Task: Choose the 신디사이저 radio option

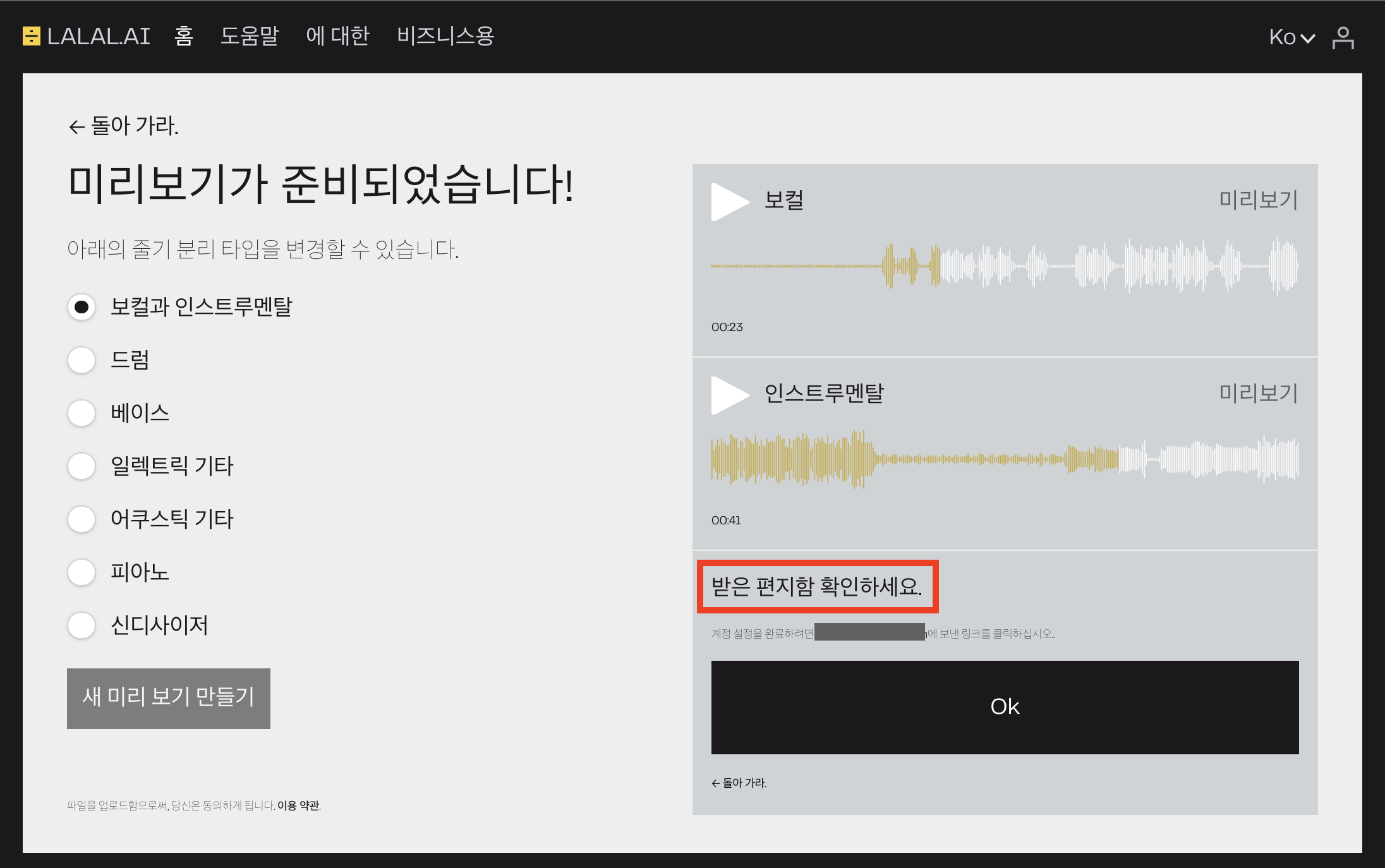Action: (x=82, y=625)
